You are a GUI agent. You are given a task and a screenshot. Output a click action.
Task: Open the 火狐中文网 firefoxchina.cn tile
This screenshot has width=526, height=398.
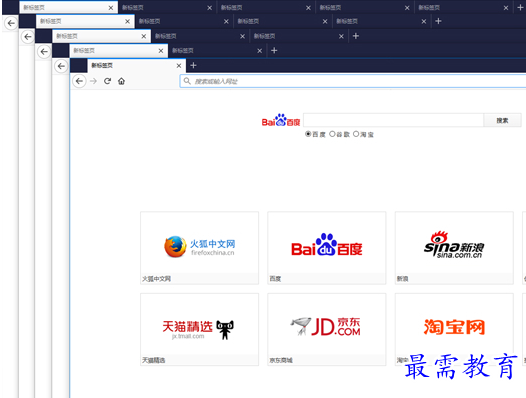200,248
